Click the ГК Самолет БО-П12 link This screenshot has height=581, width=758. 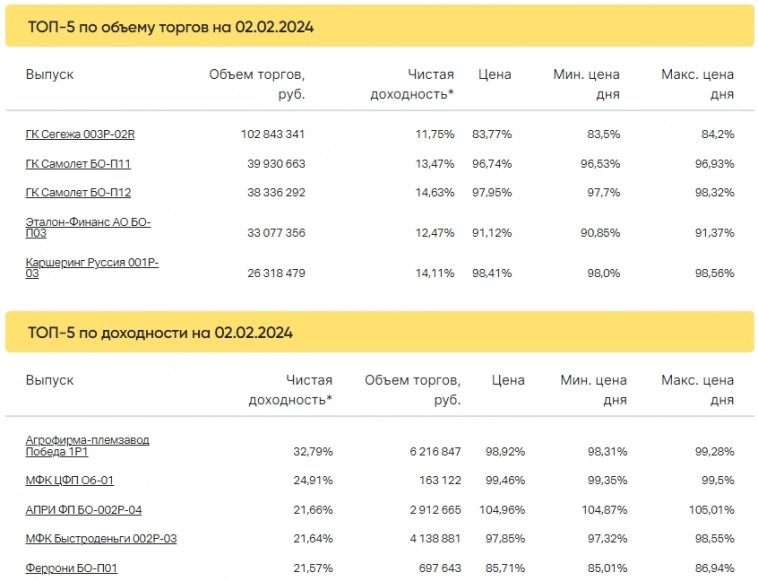[78, 192]
